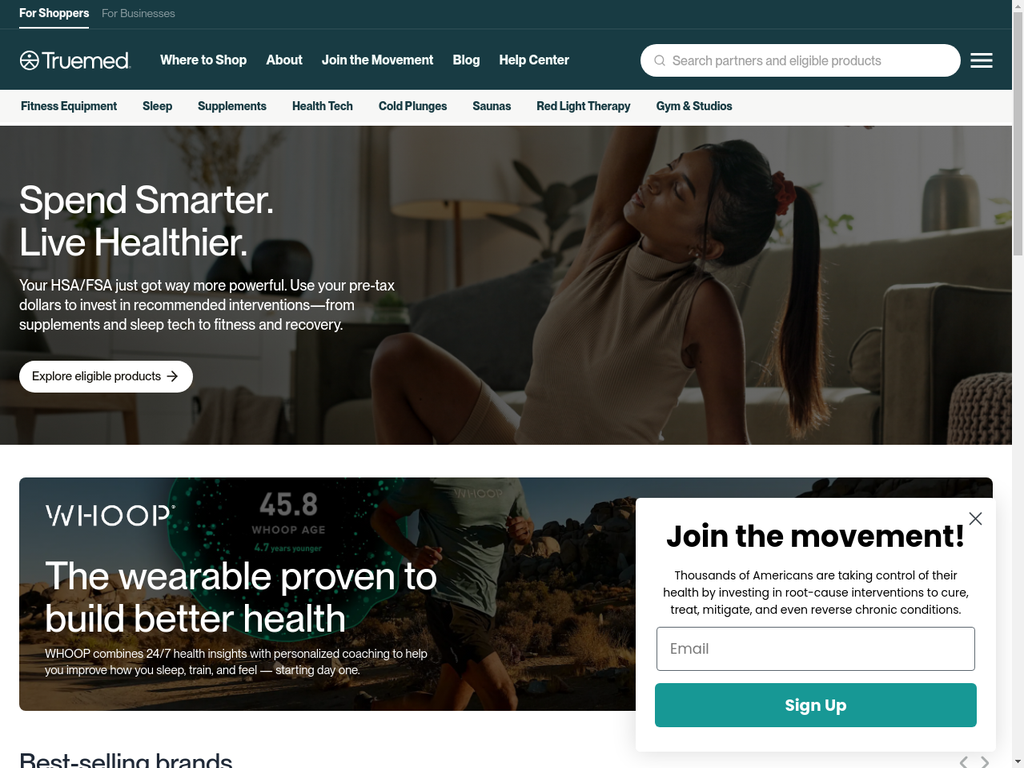Image resolution: width=1024 pixels, height=768 pixels.
Task: Browse the Cold Plunges category
Action: (413, 106)
